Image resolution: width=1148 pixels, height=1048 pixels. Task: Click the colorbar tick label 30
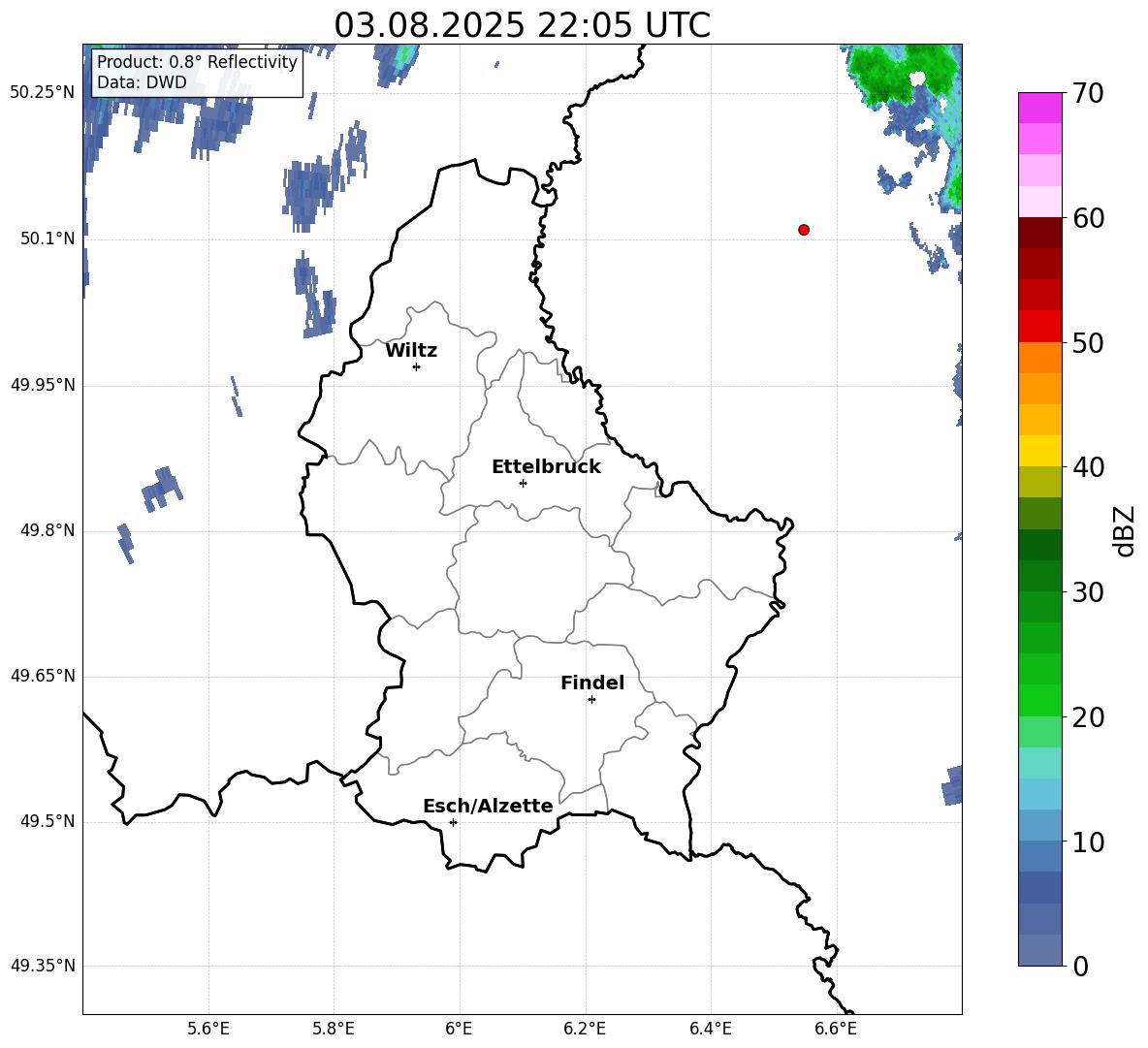click(1088, 592)
